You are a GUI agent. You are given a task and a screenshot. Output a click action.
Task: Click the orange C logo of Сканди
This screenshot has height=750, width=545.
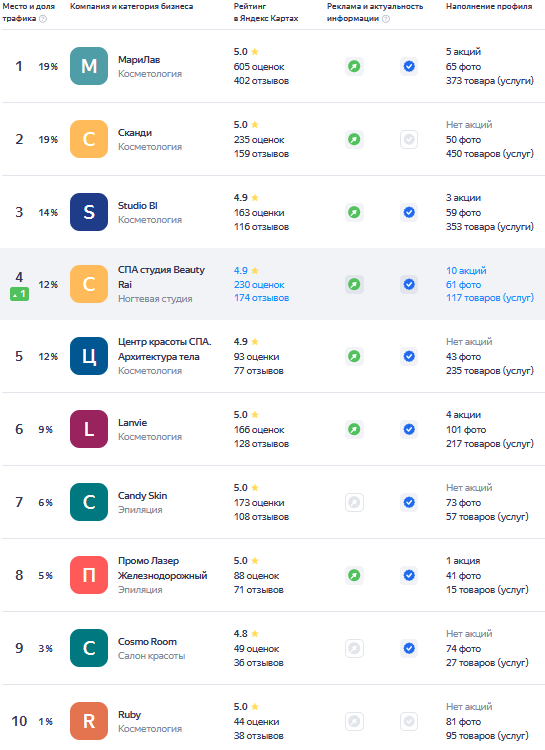pos(89,139)
